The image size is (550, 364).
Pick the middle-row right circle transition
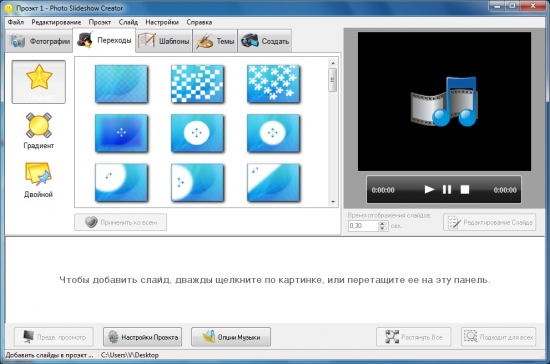273,133
